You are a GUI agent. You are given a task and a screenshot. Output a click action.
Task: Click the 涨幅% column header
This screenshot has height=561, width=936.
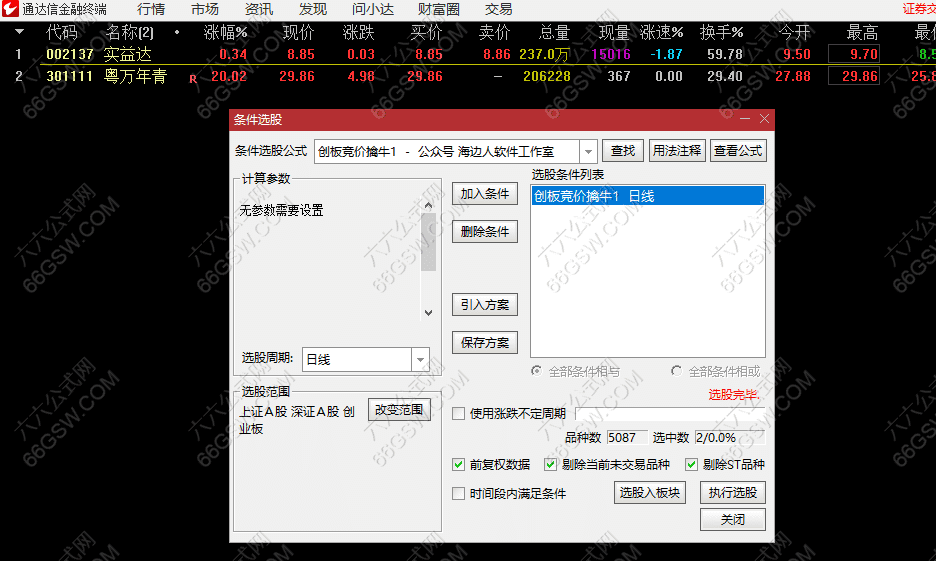point(225,32)
